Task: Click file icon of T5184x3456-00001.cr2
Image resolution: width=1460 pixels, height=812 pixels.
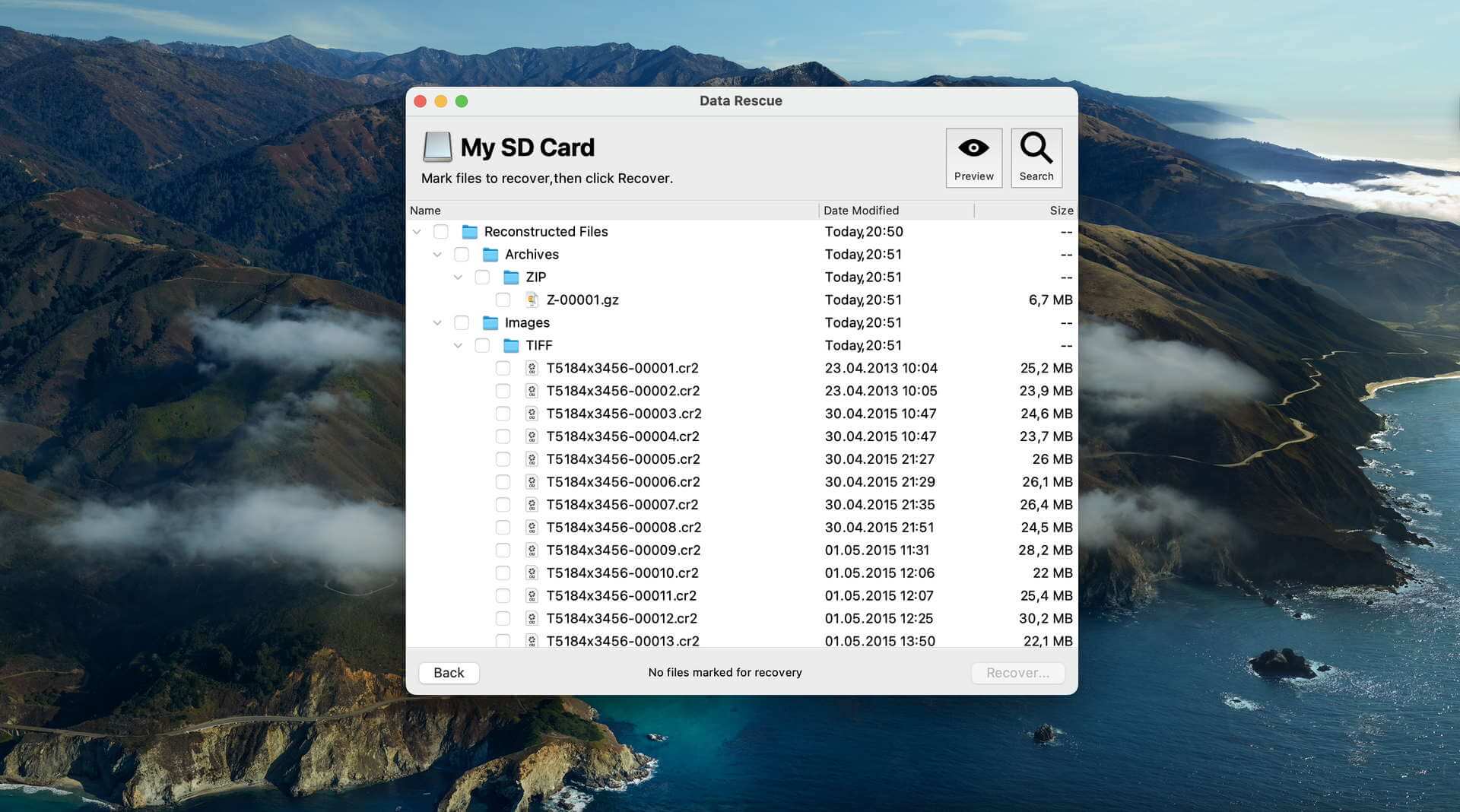Action: 532,368
